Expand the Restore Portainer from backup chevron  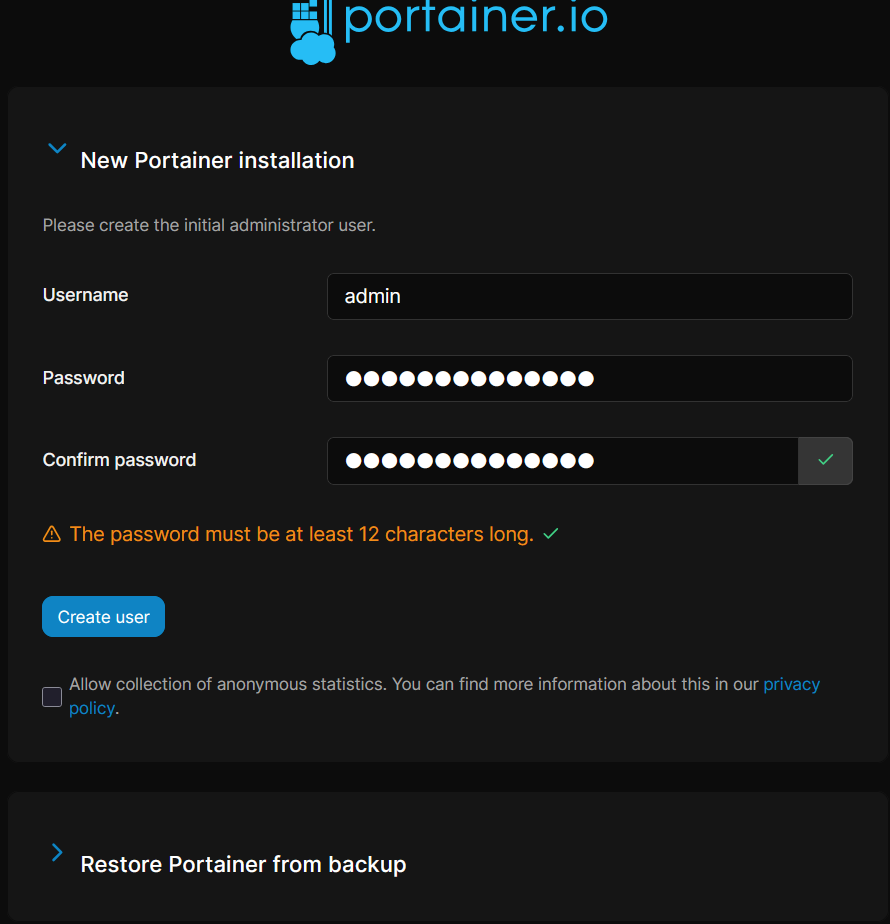57,852
